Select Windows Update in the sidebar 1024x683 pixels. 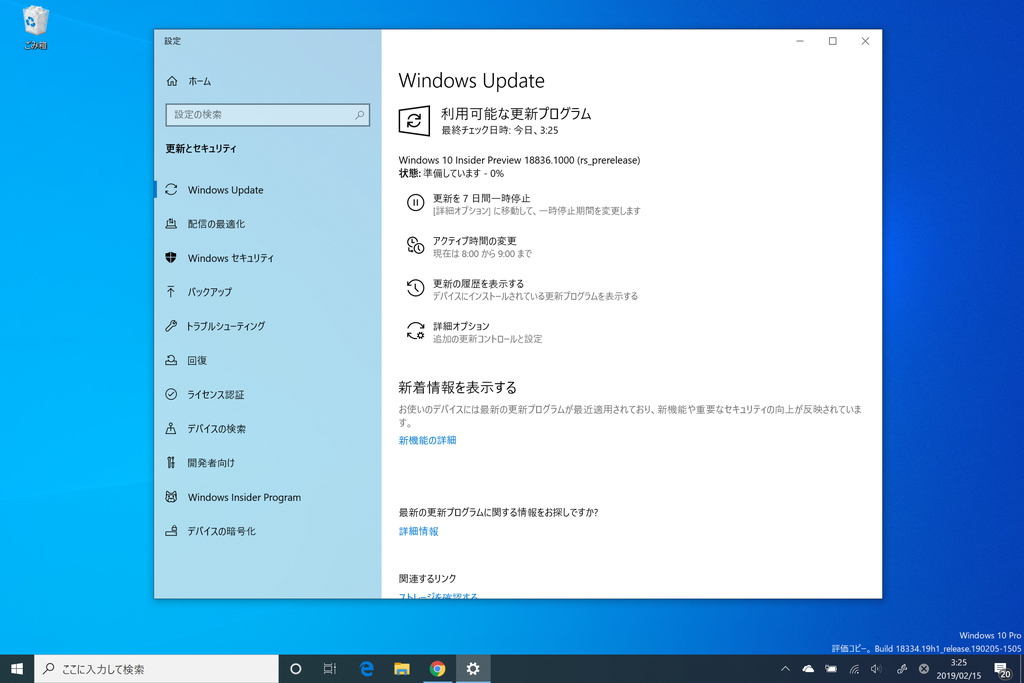pyautogui.click(x=225, y=190)
